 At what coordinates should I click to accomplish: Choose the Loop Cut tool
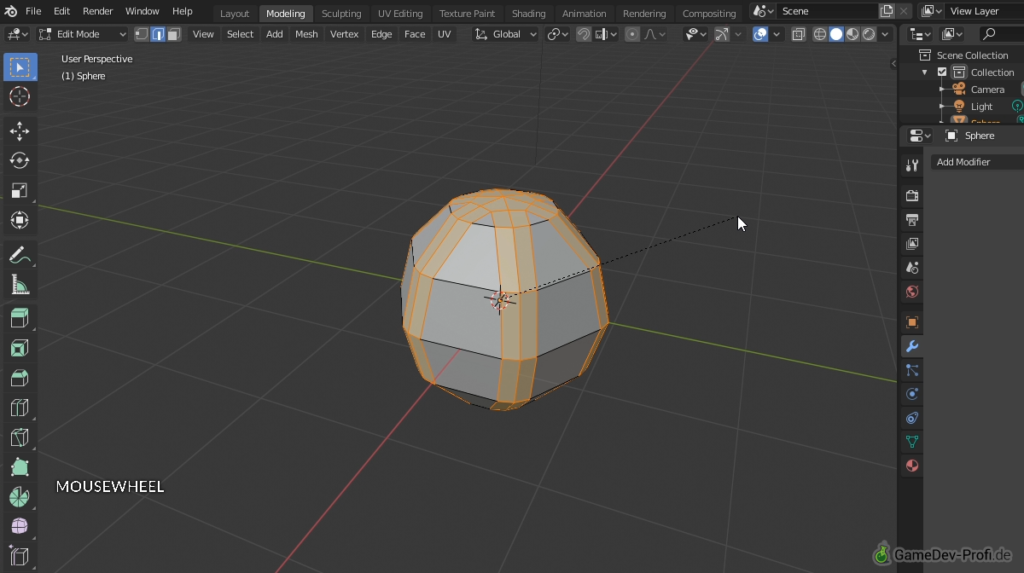(x=20, y=408)
